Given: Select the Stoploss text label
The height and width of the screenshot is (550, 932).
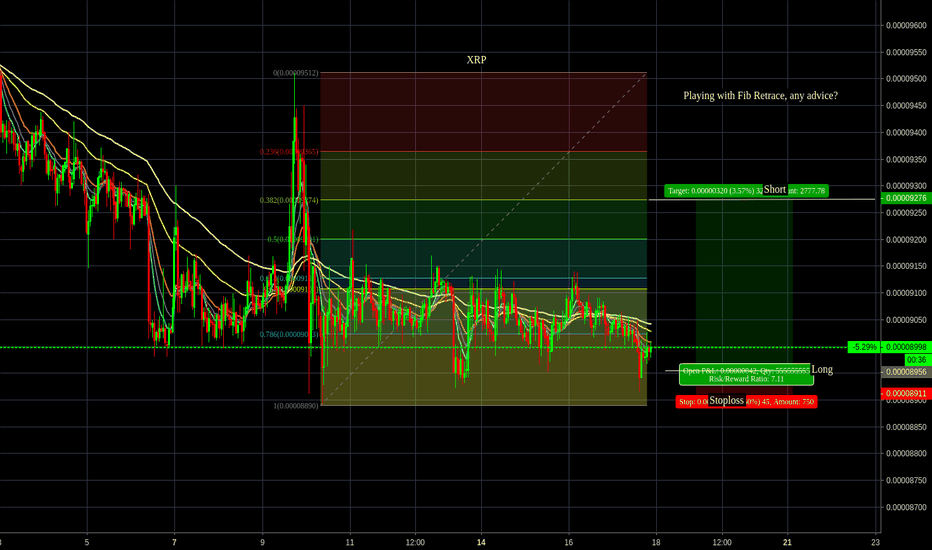Looking at the screenshot, I should (x=726, y=400).
